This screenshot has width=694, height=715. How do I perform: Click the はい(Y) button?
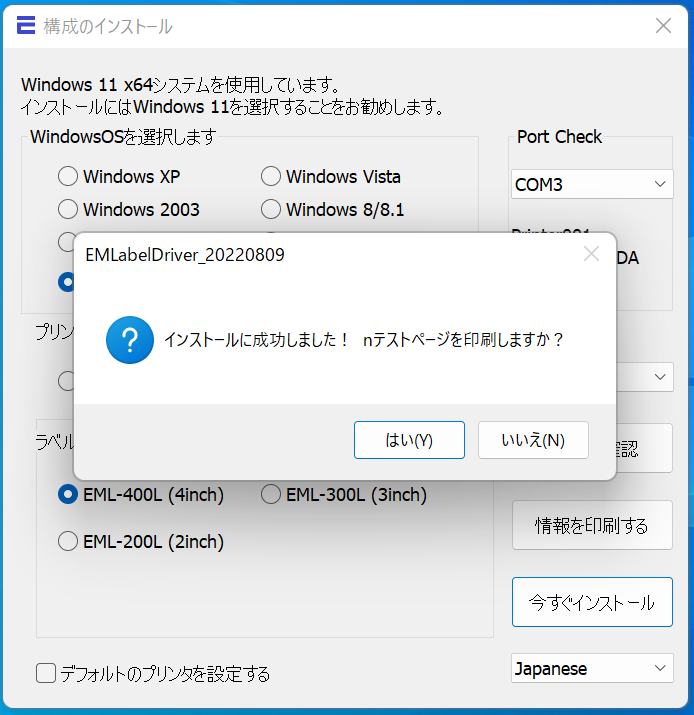click(409, 440)
